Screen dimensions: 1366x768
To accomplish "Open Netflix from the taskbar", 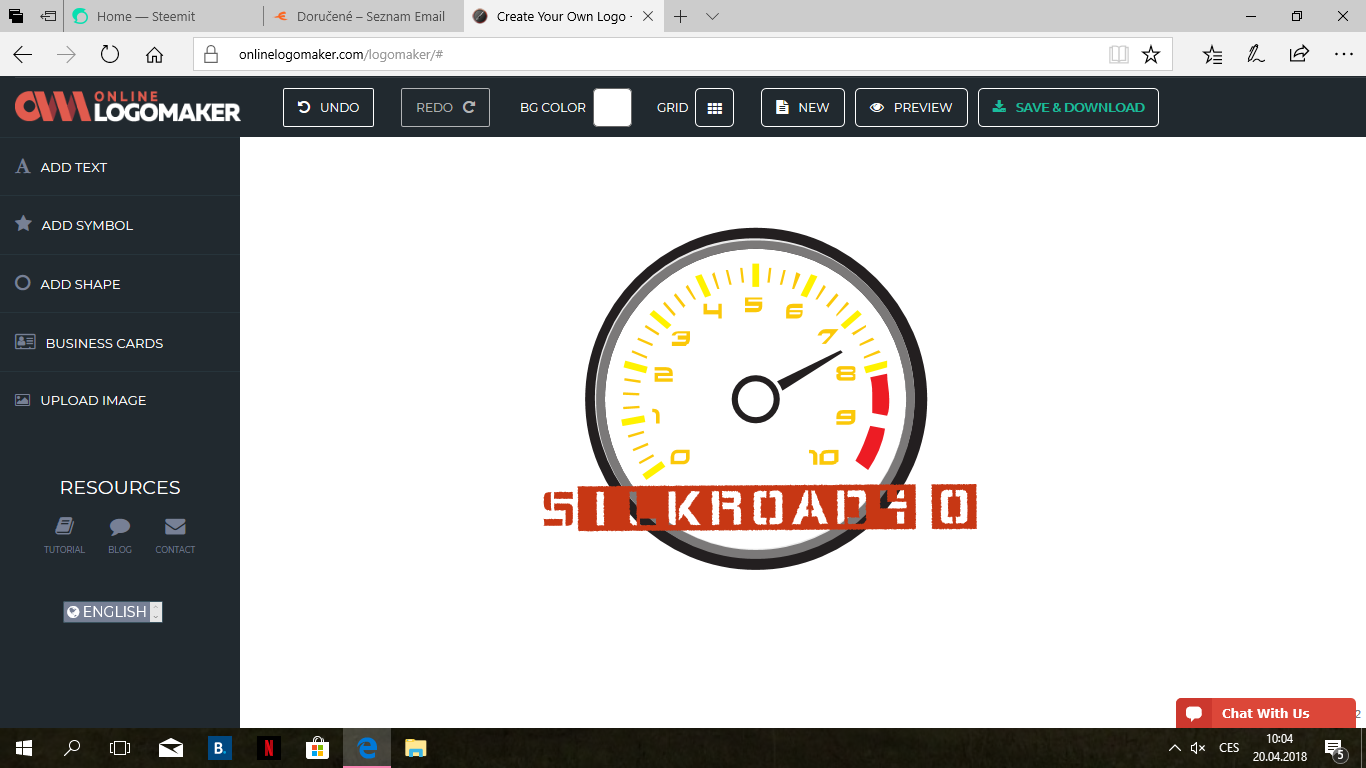I will (269, 747).
